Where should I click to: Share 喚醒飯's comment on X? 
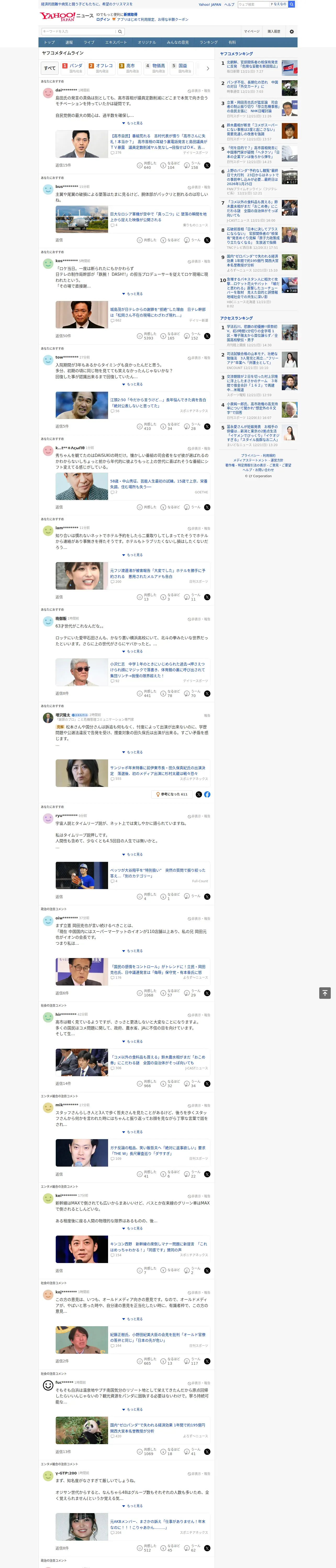[207, 693]
